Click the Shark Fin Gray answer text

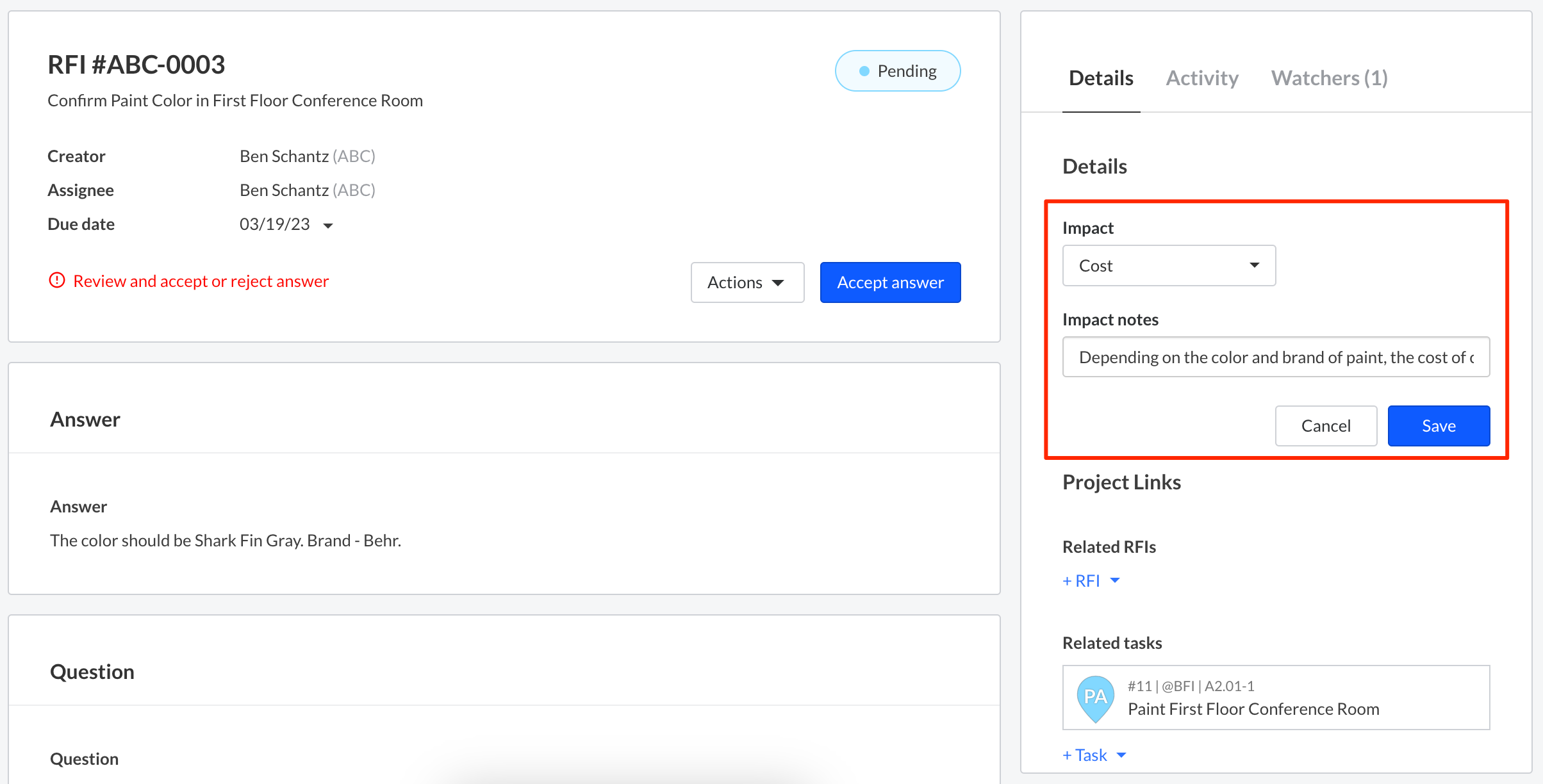(x=226, y=541)
